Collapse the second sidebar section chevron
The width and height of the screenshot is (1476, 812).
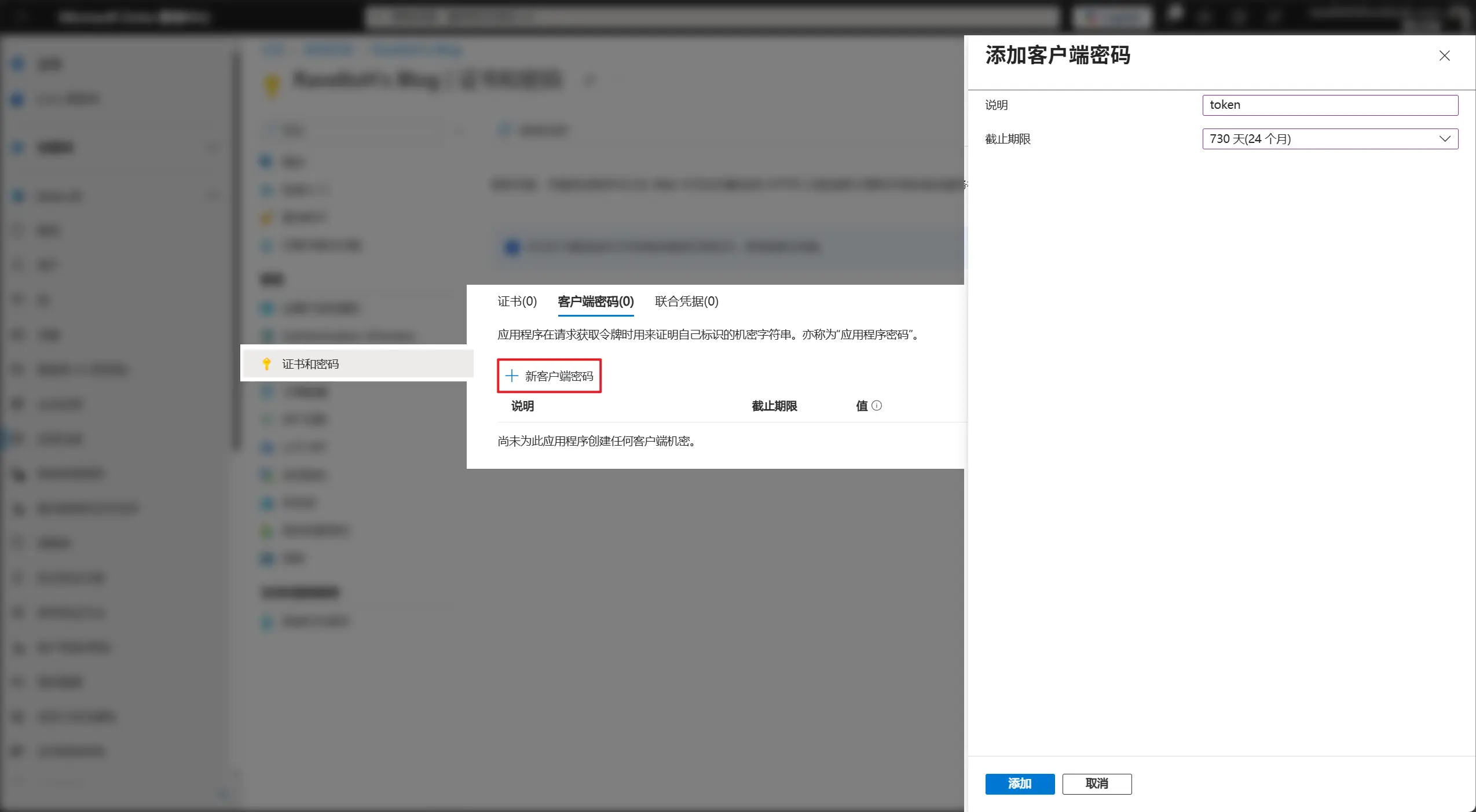[212, 196]
